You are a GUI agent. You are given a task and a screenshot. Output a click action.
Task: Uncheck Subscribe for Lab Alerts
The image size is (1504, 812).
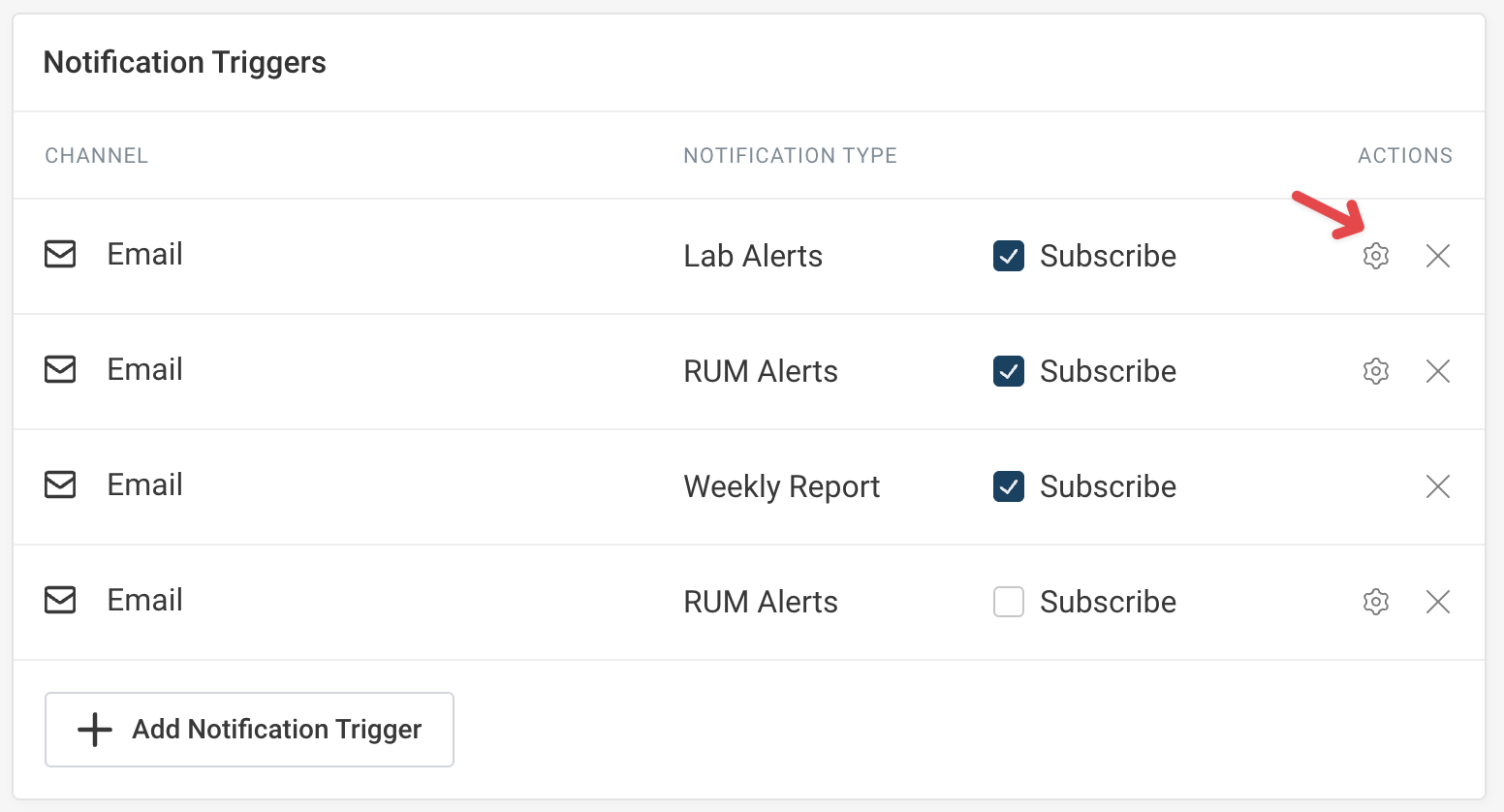1008,256
